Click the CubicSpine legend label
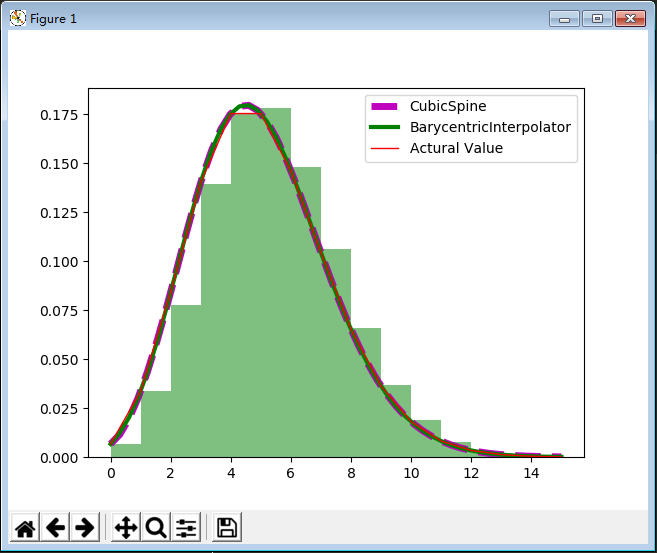This screenshot has width=657, height=553. (x=448, y=106)
